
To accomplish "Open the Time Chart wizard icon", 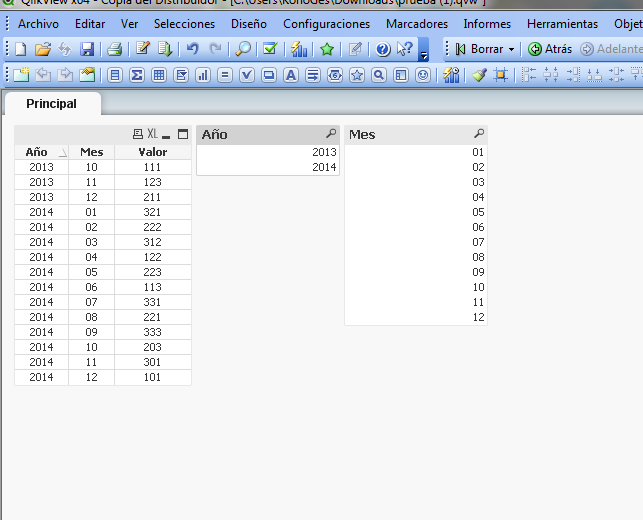I will 451,75.
